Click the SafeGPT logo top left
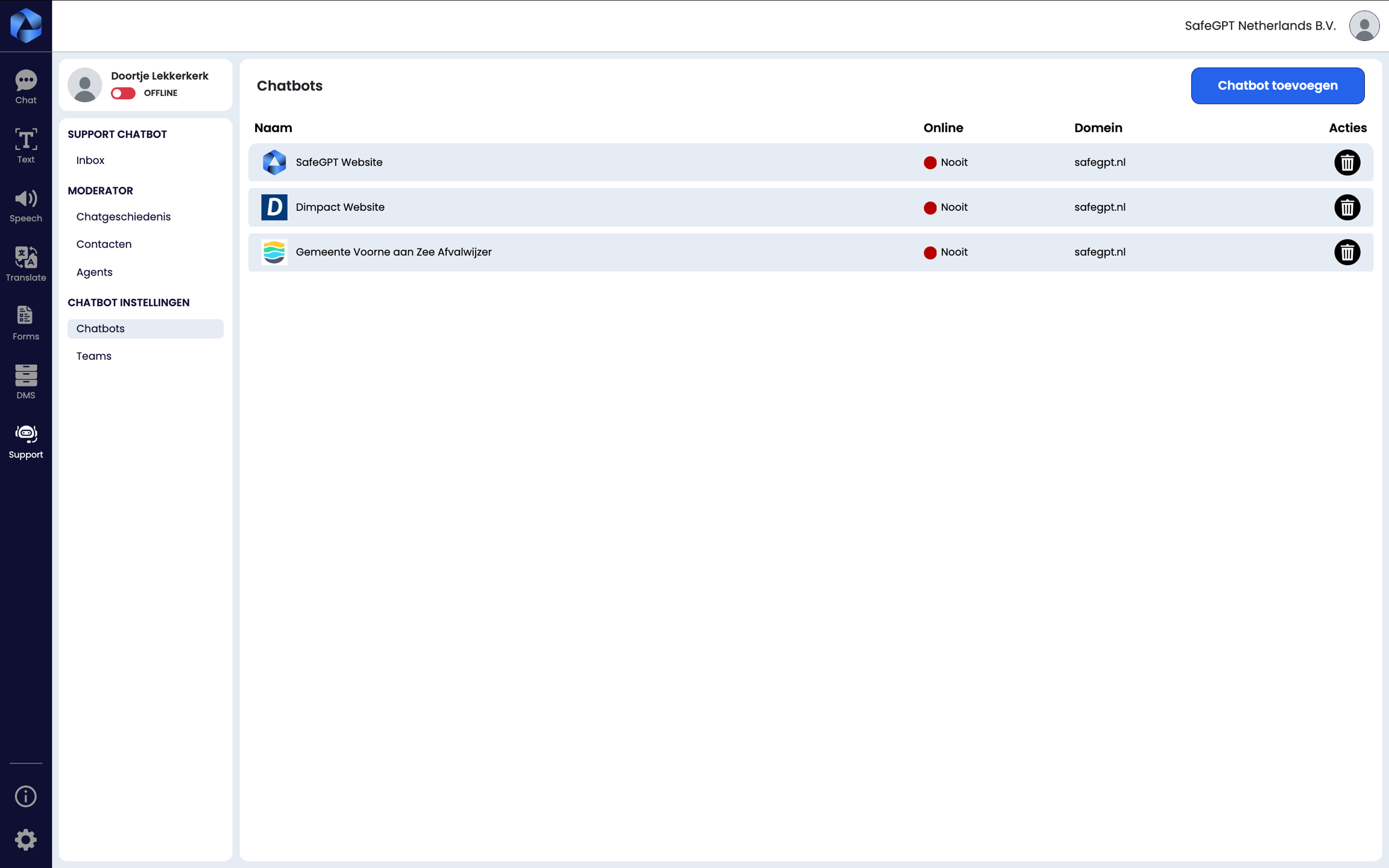1389x868 pixels. [x=25, y=25]
